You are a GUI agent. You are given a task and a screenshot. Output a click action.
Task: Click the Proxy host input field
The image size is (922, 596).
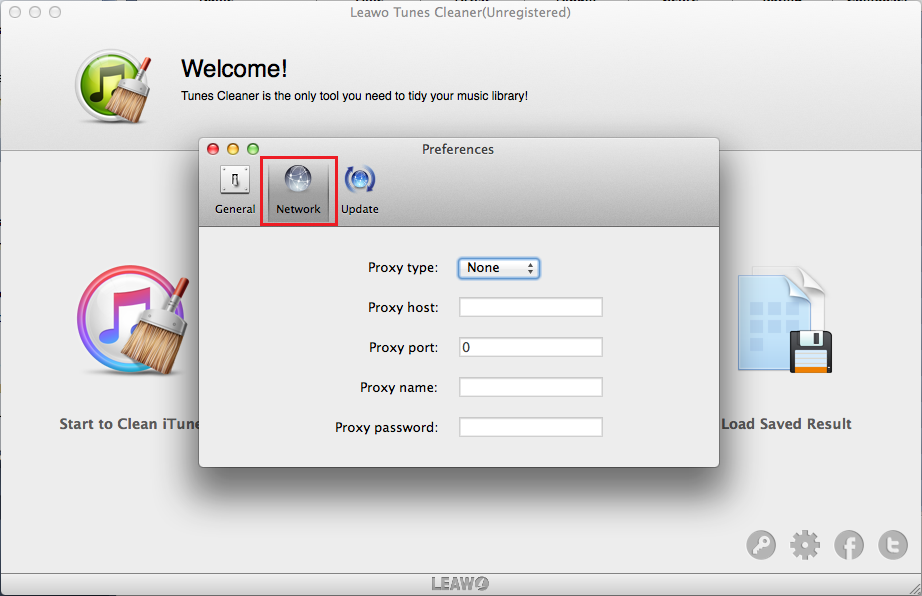[530, 307]
